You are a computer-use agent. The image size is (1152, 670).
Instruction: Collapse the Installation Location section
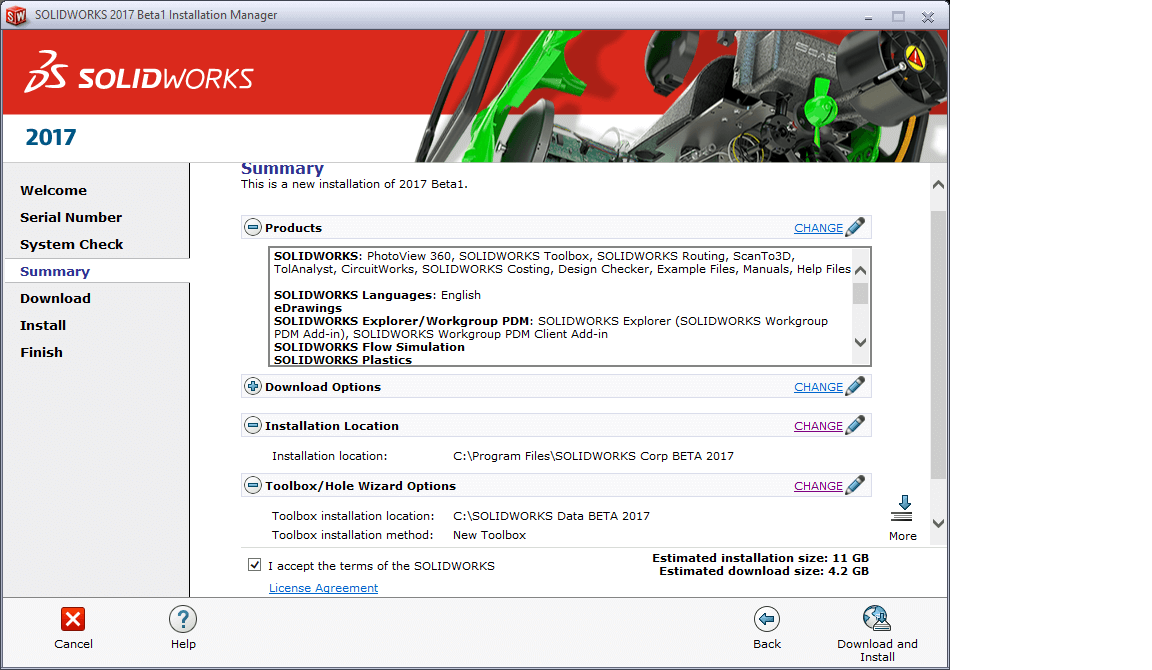[253, 425]
